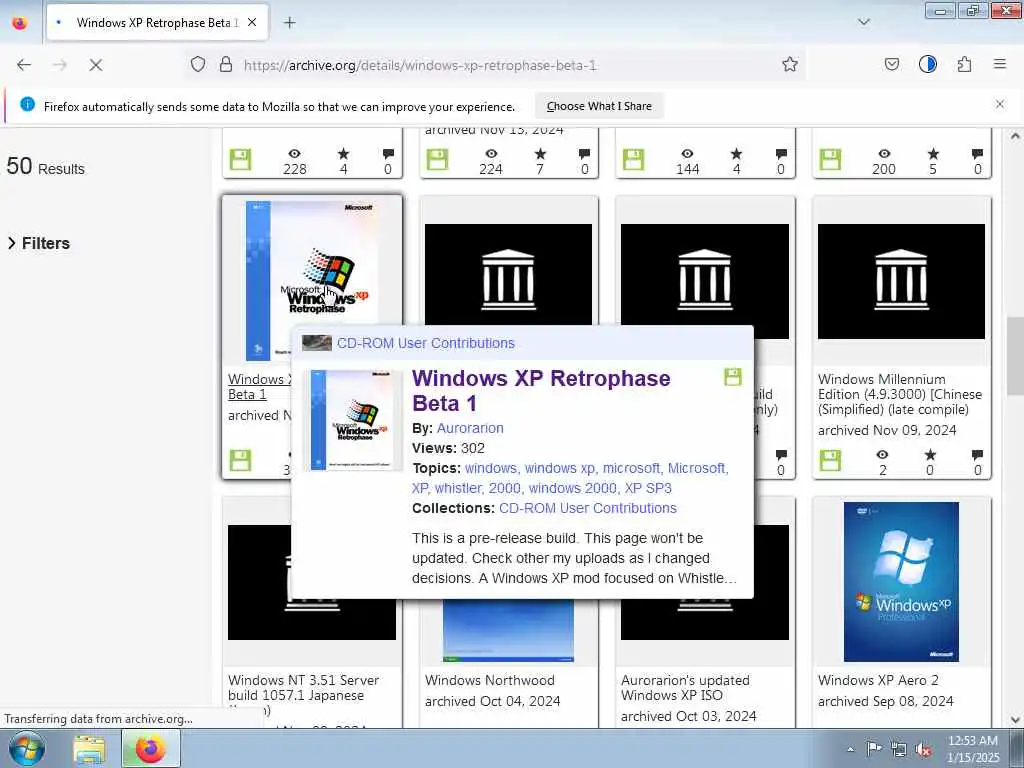Click the Firefox taskbar button

pos(150,749)
